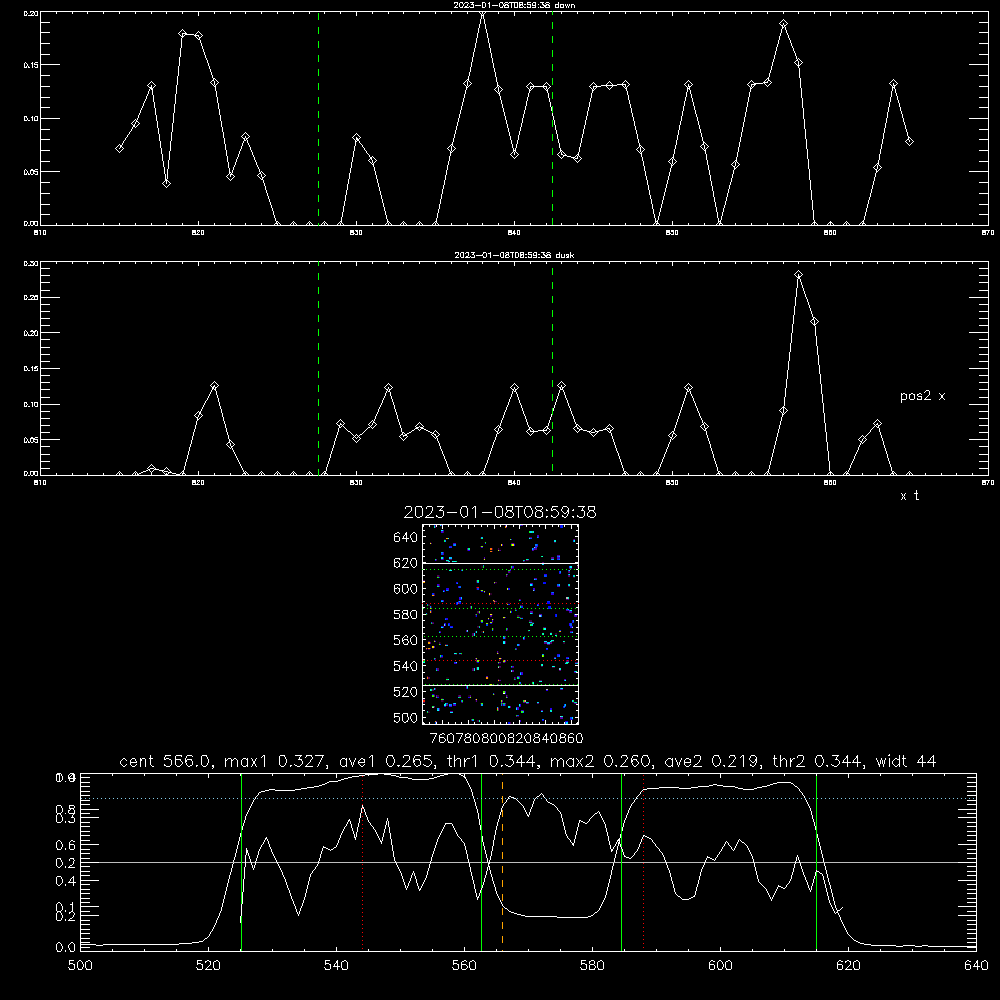Click x-axis label 620 of bottom plot

click(x=848, y=966)
